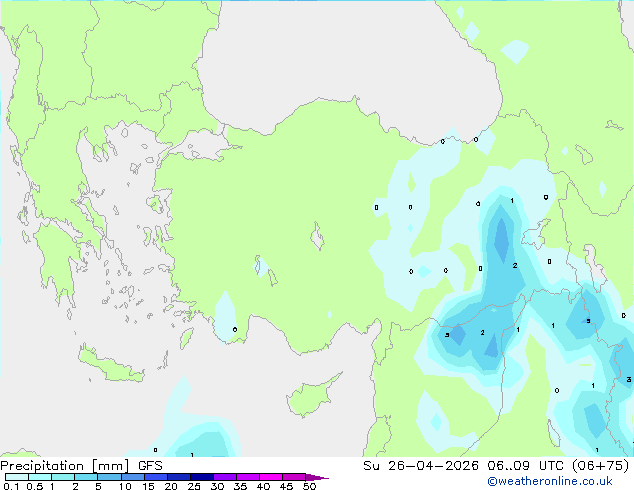Select the legend swatch between 1 and 2
Viewport: 634px width, 490px height.
click(x=63, y=477)
